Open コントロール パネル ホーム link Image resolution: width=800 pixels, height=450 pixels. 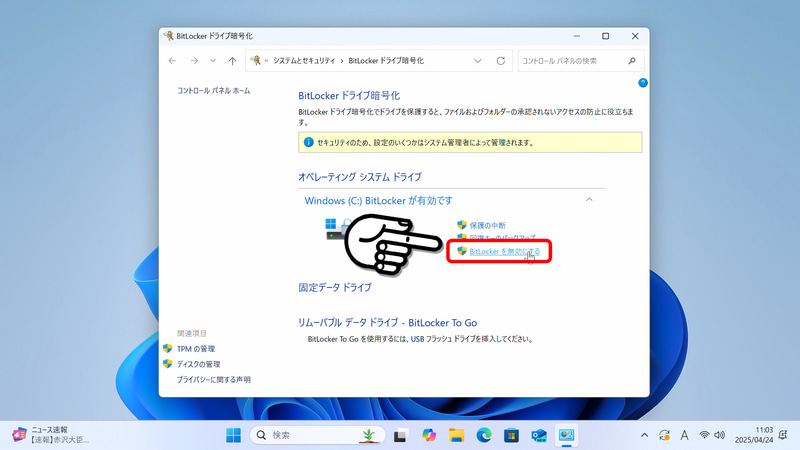point(214,91)
